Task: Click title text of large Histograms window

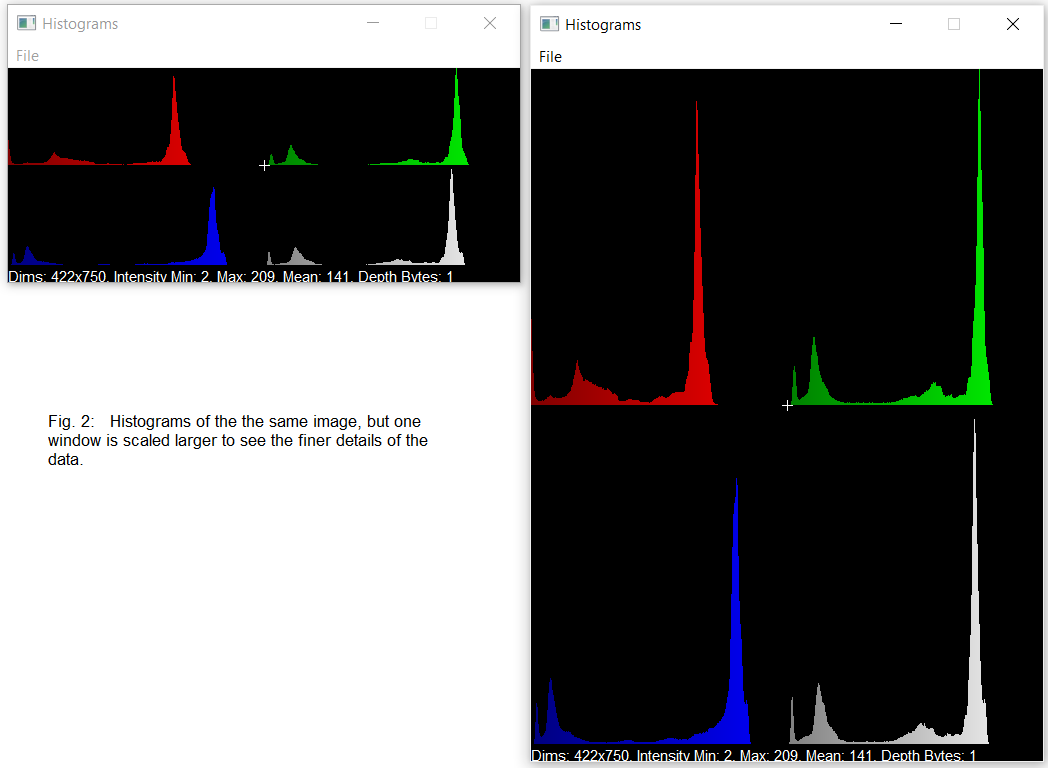Action: pyautogui.click(x=603, y=25)
